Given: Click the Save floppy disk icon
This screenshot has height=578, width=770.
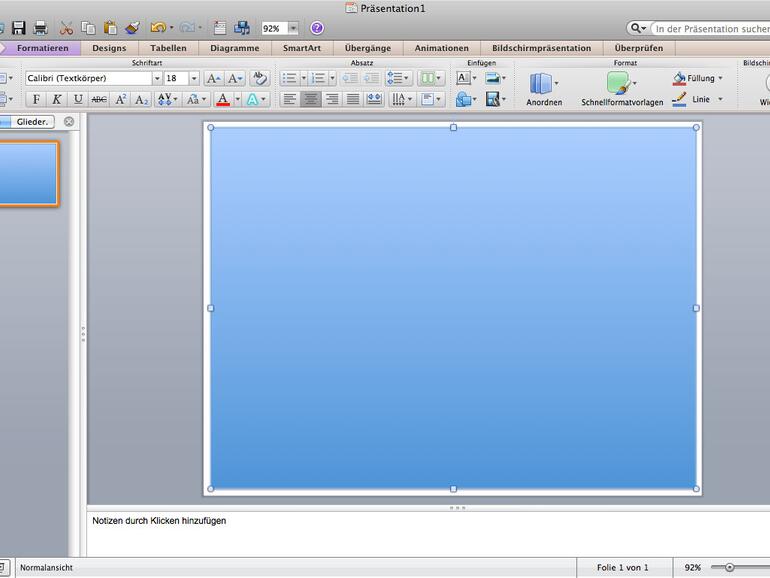Looking at the screenshot, I should click(18, 28).
